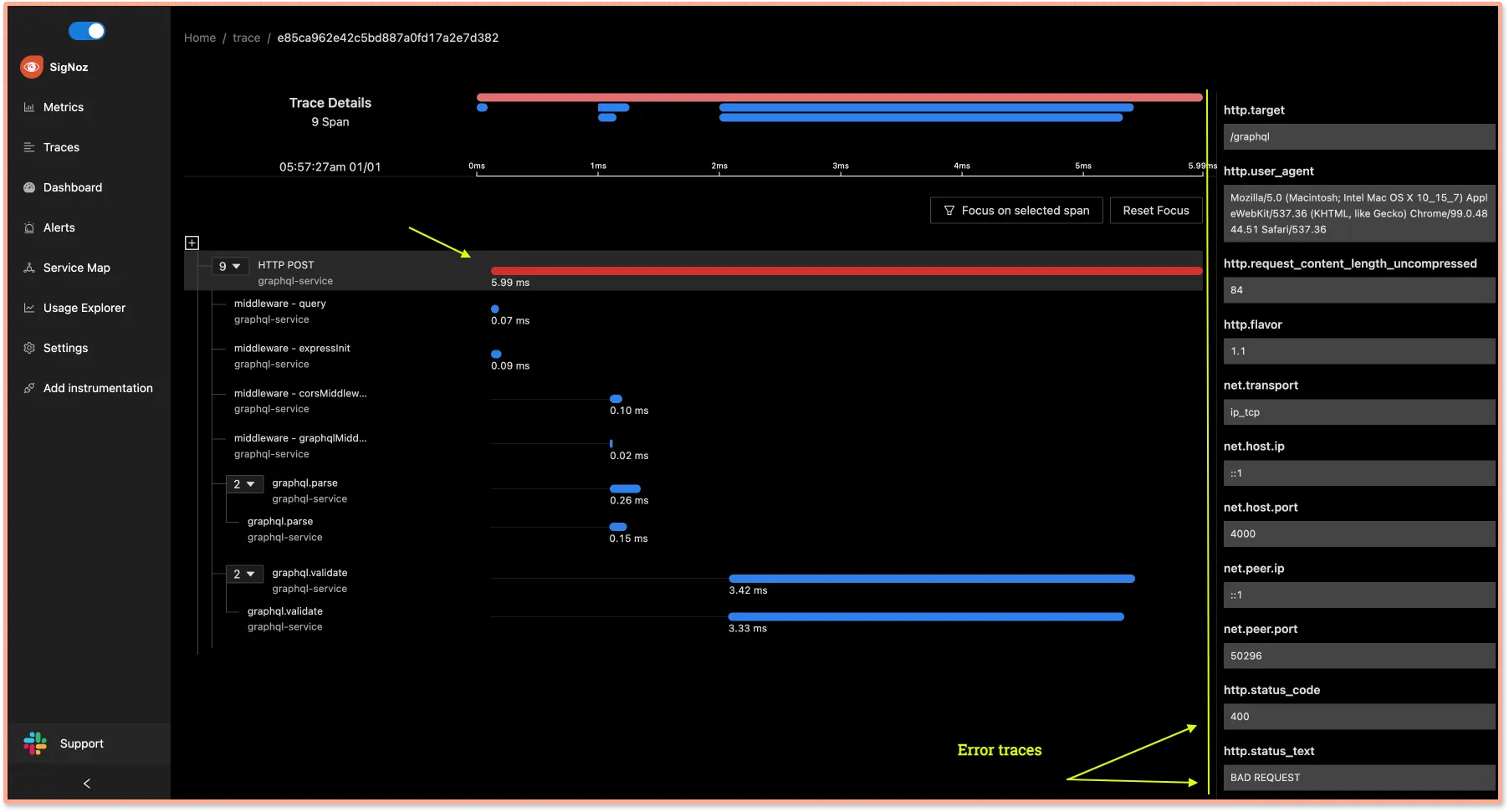The image size is (1509, 812).
Task: Click the red overview bar in minimap
Action: click(840, 97)
